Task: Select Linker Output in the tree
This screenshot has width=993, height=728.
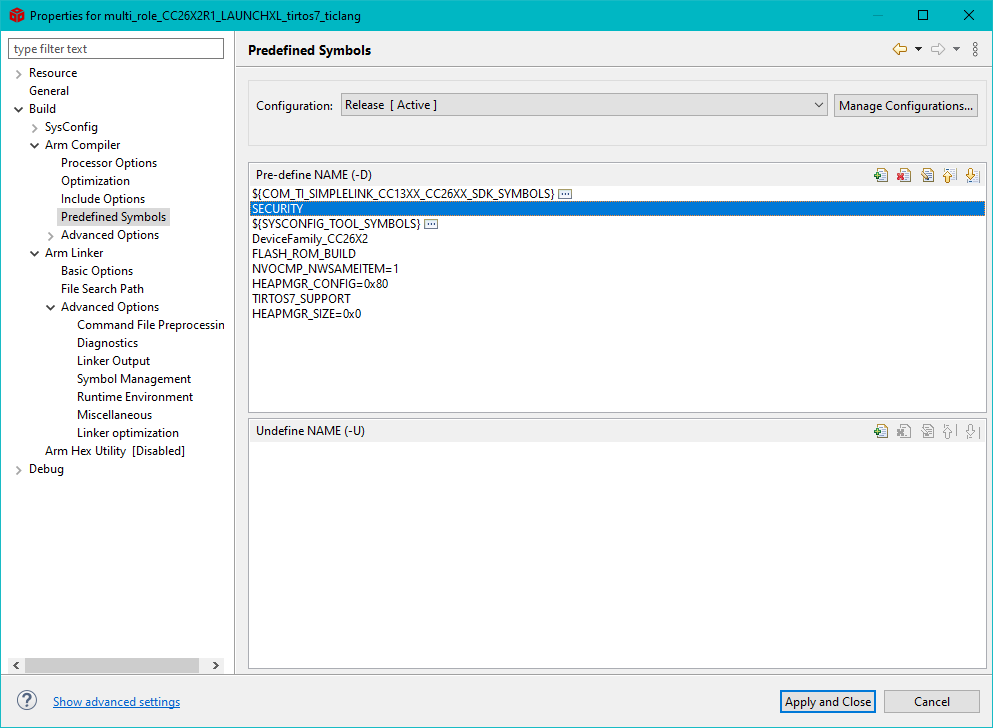Action: pyautogui.click(x=113, y=361)
